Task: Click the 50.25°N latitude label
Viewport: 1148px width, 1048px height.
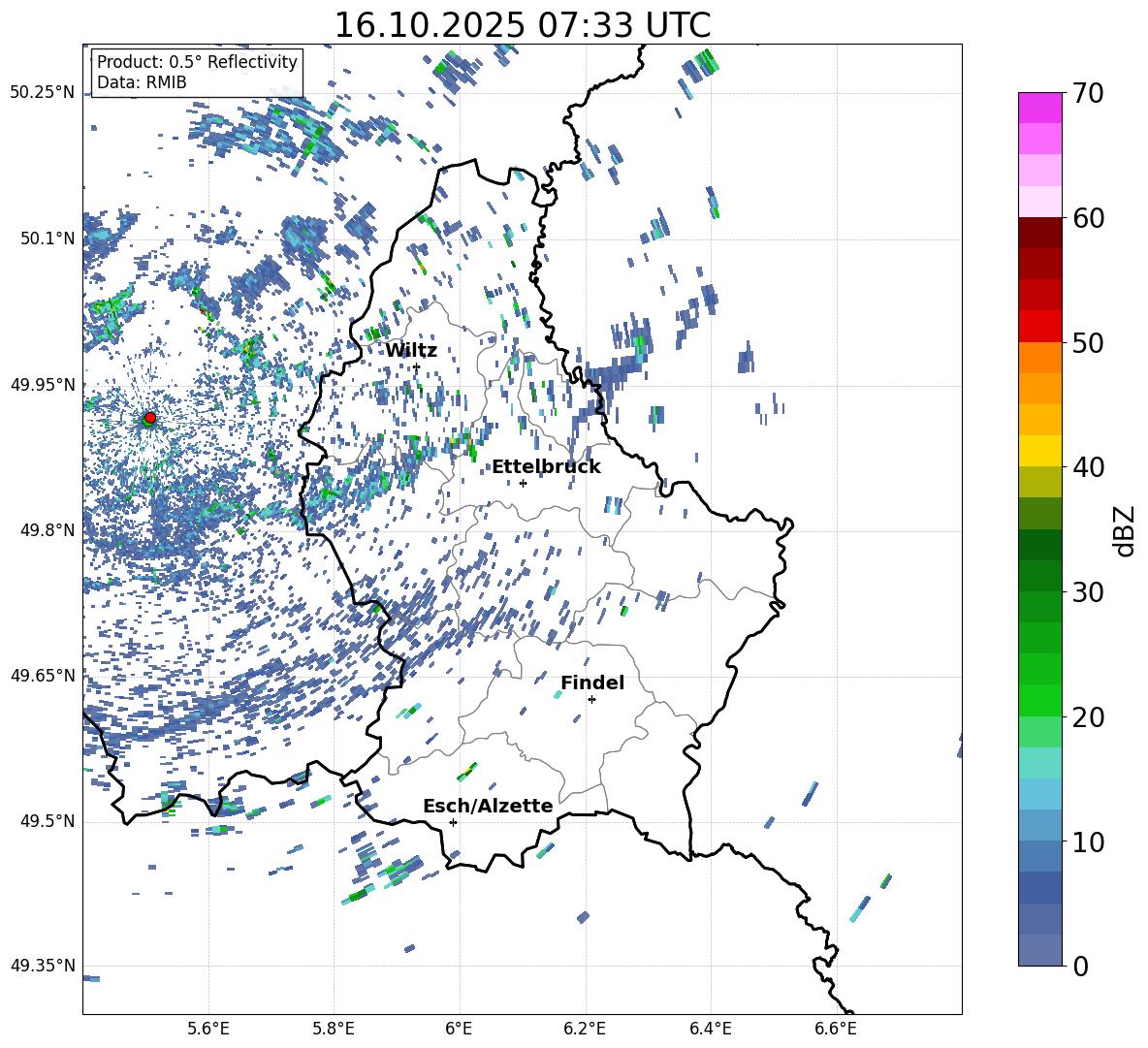Action: click(43, 93)
